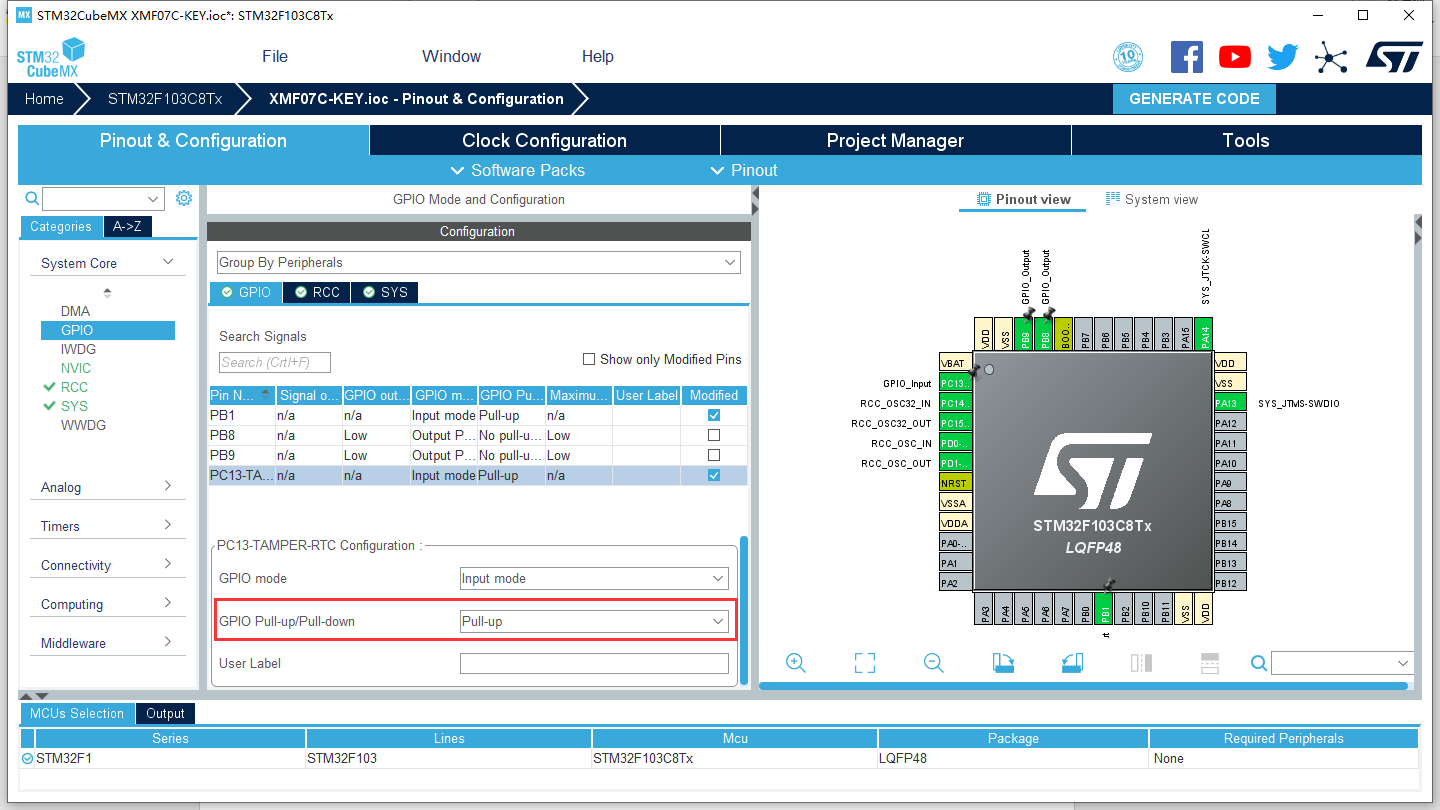
Task: Switch to the Clock Configuration tab
Action: (544, 140)
